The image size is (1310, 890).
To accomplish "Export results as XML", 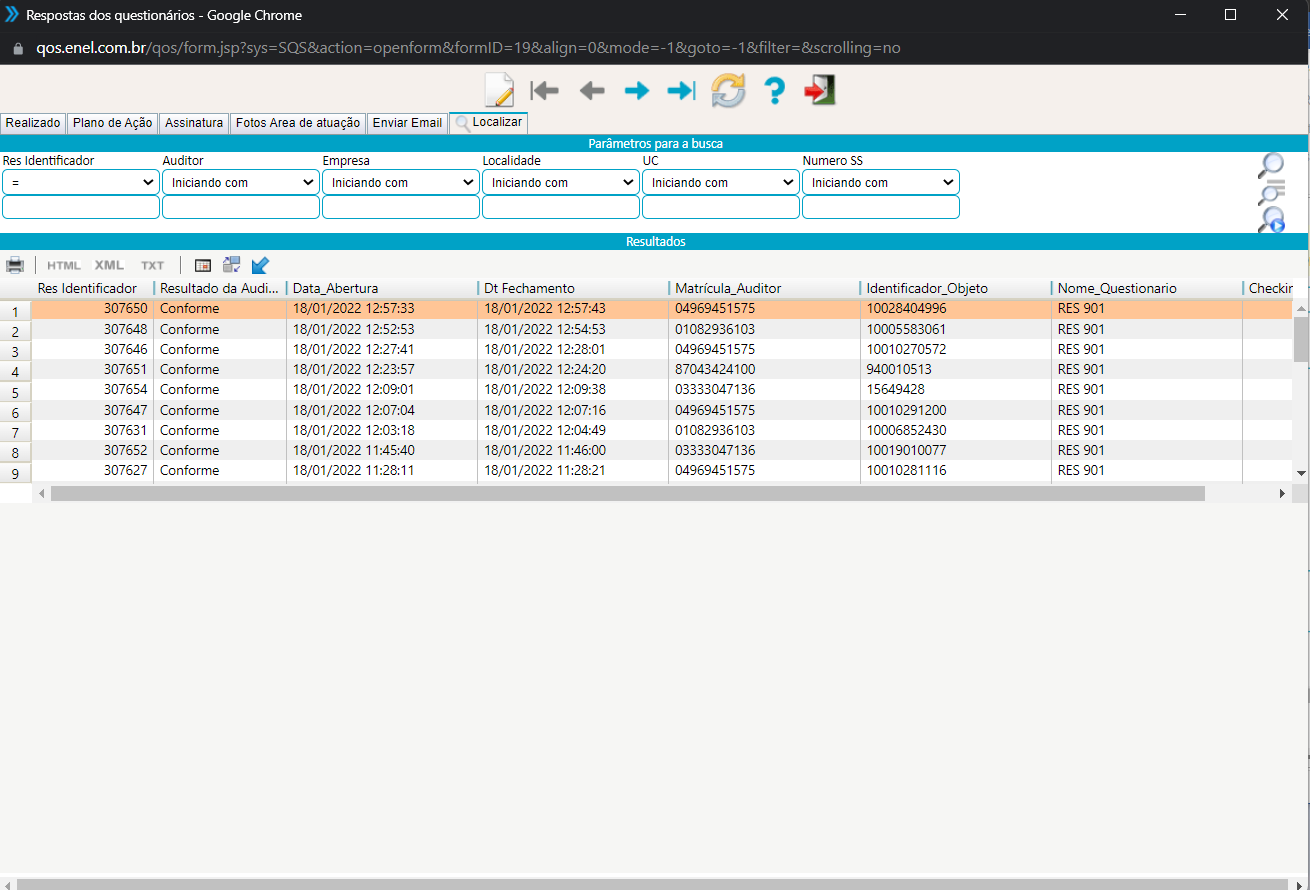I will click(x=109, y=265).
